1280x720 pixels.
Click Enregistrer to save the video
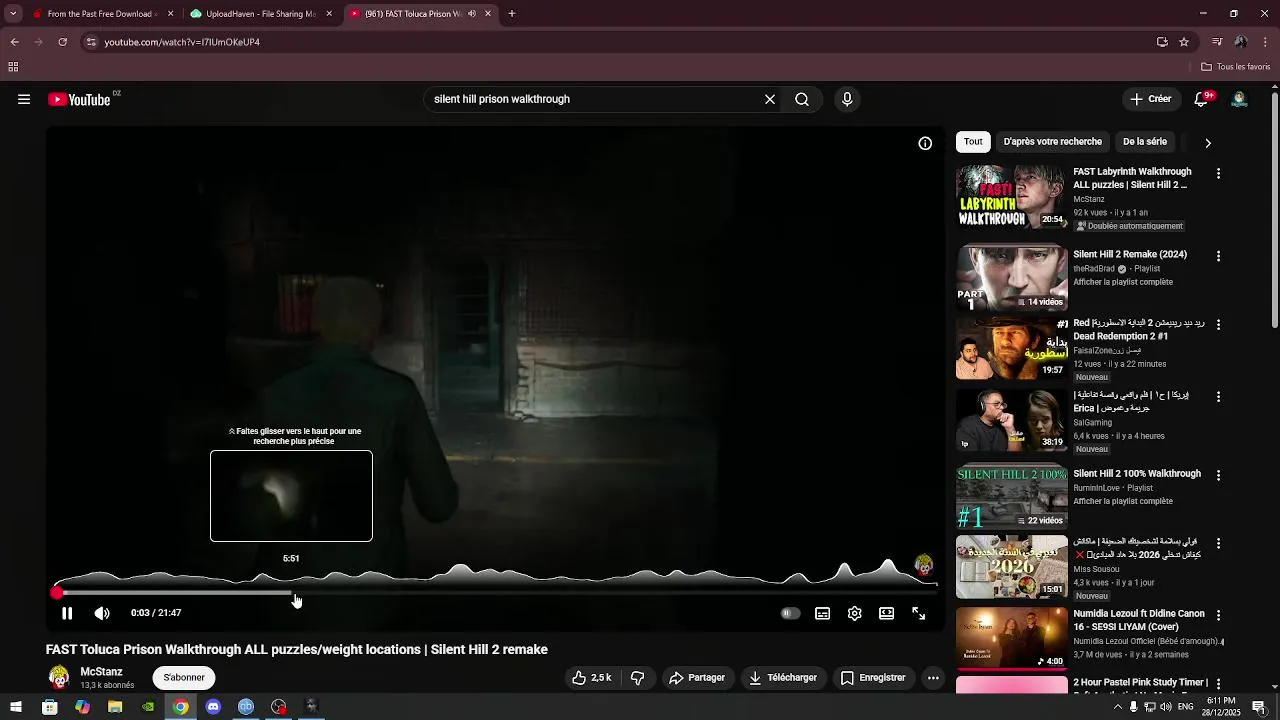point(873,677)
